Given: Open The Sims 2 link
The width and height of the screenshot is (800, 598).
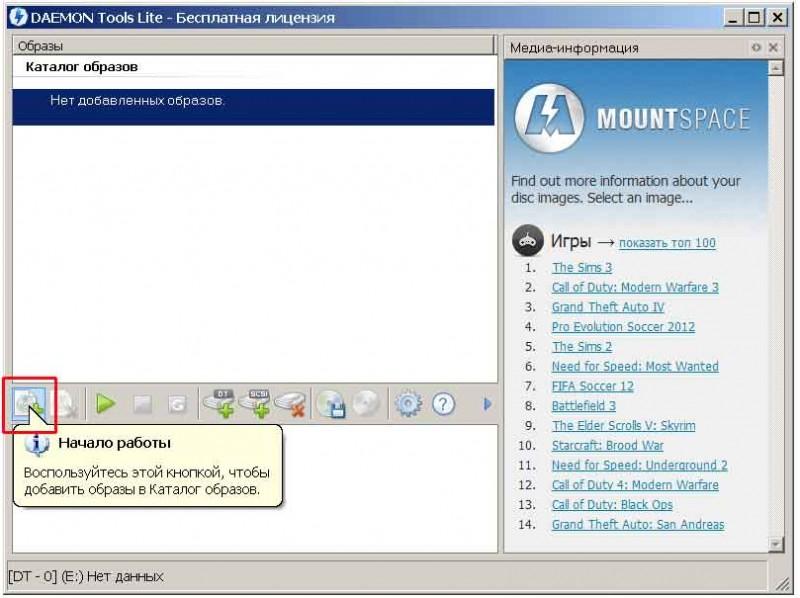Looking at the screenshot, I should pos(582,346).
